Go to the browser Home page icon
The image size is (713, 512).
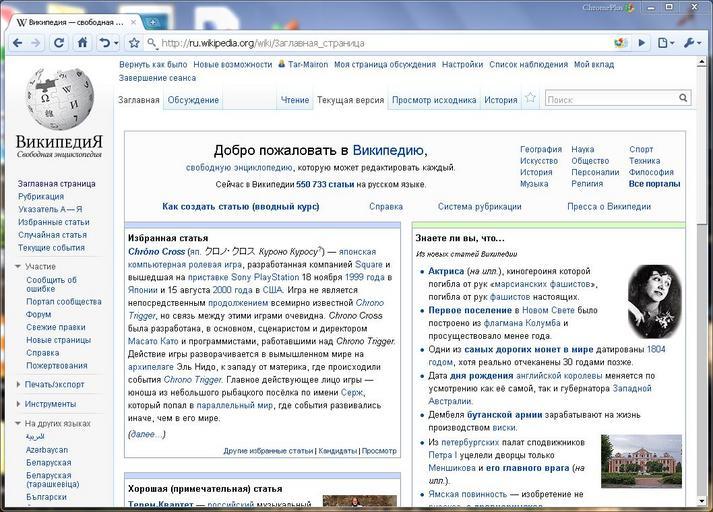[x=82, y=43]
